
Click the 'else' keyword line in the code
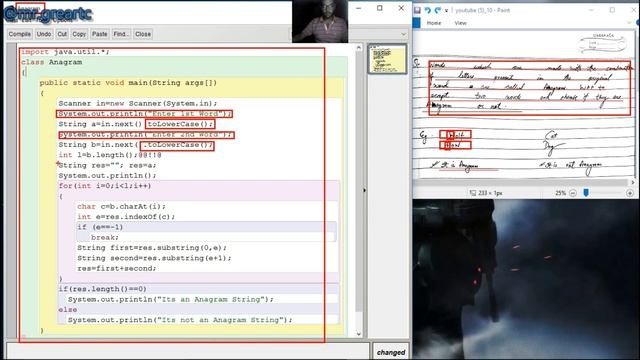tap(68, 310)
